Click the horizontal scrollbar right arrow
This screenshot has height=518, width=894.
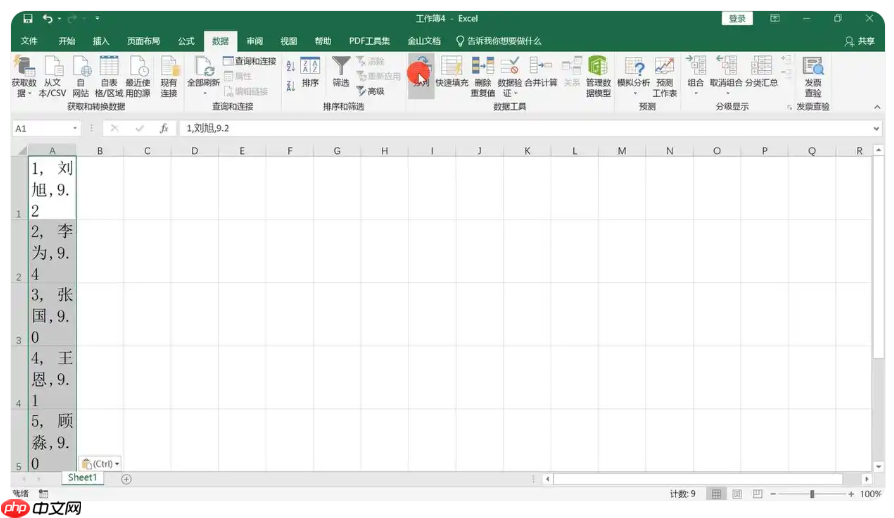tap(867, 479)
